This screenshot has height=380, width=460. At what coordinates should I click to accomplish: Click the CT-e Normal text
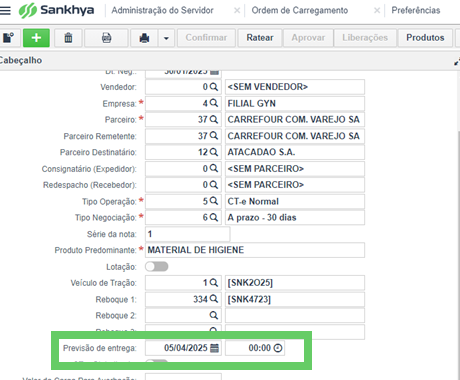tap(253, 201)
